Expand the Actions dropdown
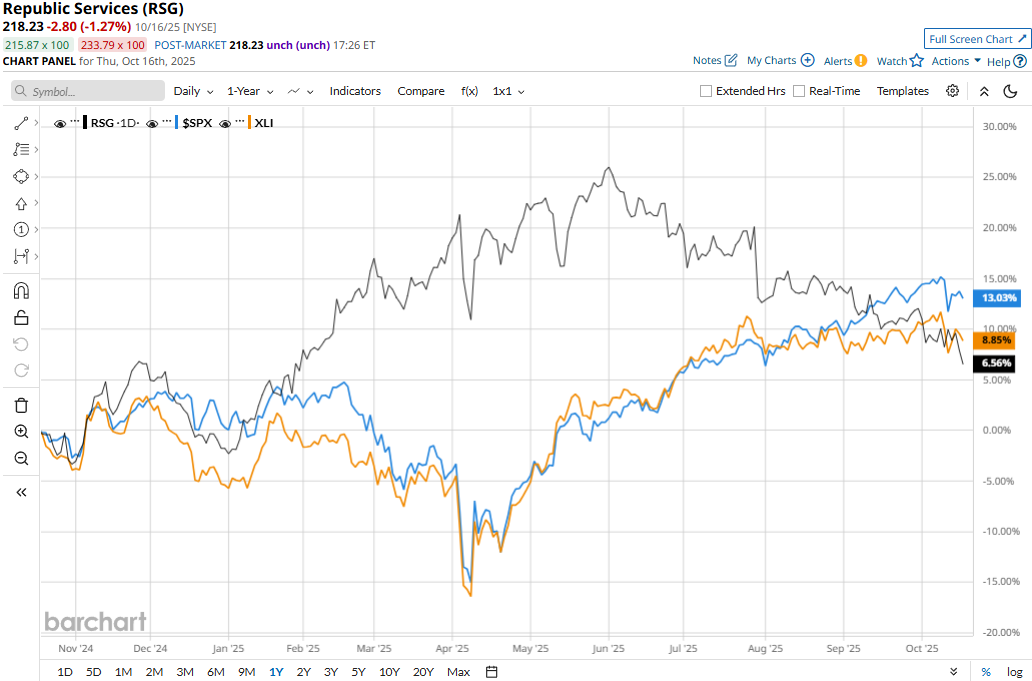The image size is (1032, 681). pos(956,61)
